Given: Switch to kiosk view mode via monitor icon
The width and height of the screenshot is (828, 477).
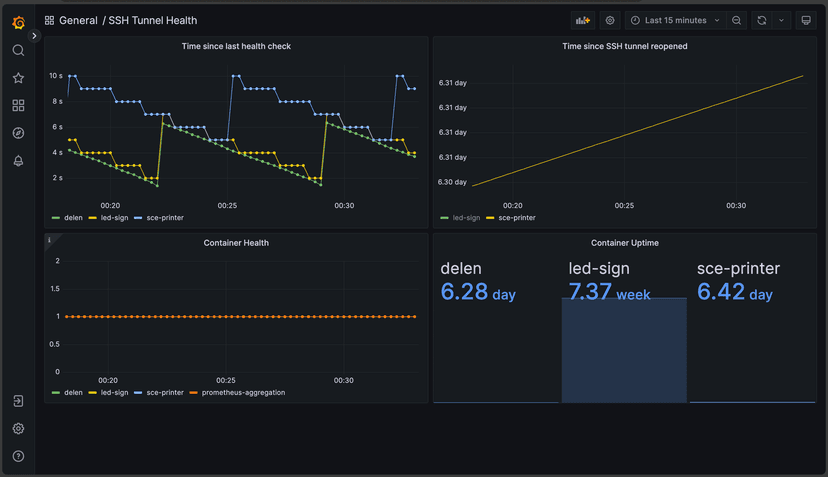Looking at the screenshot, I should coord(806,20).
